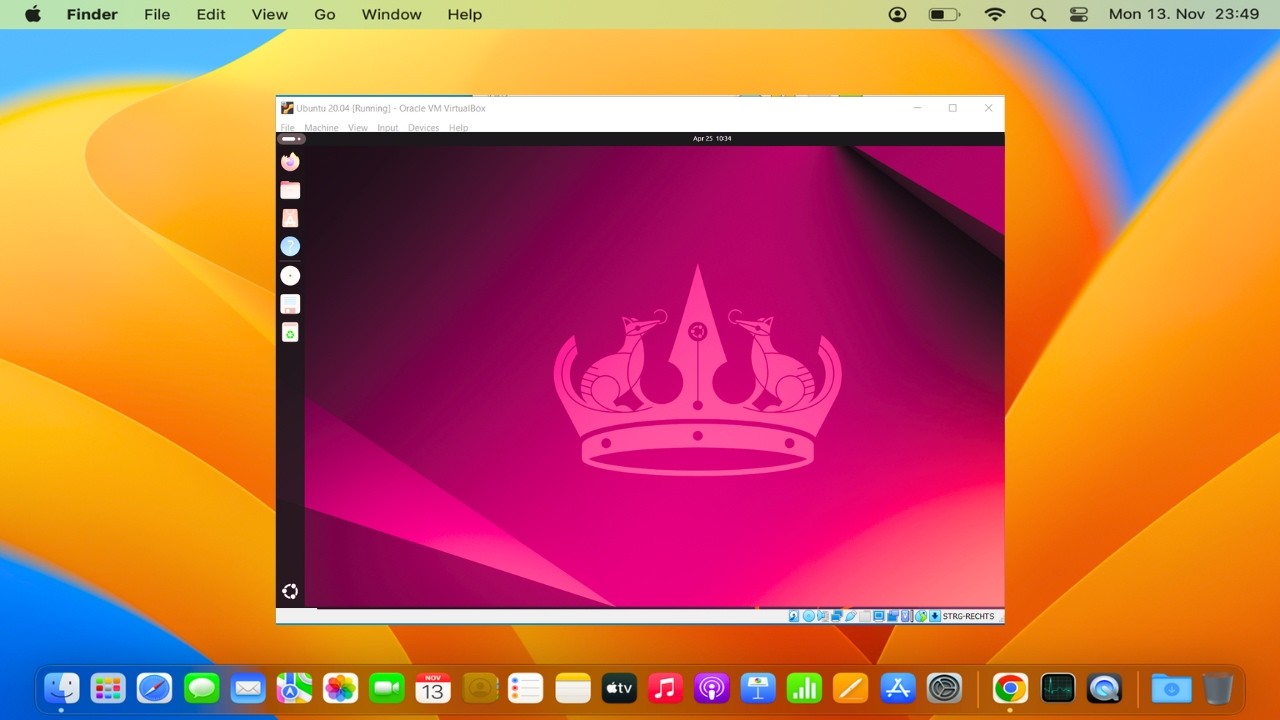Click the VirtualBox CPU status indicator

coord(905,616)
